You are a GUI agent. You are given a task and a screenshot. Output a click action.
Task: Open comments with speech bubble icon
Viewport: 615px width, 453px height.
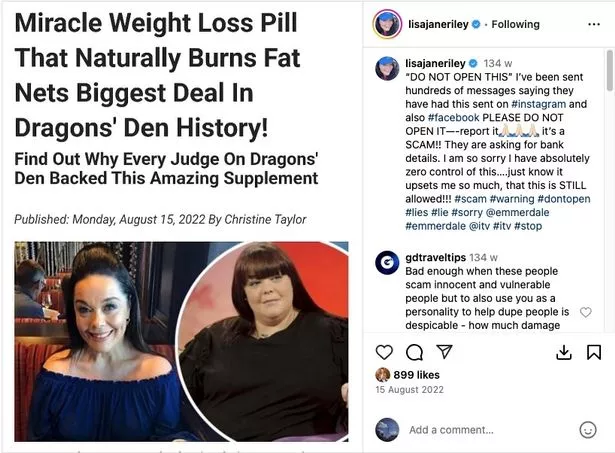point(414,352)
